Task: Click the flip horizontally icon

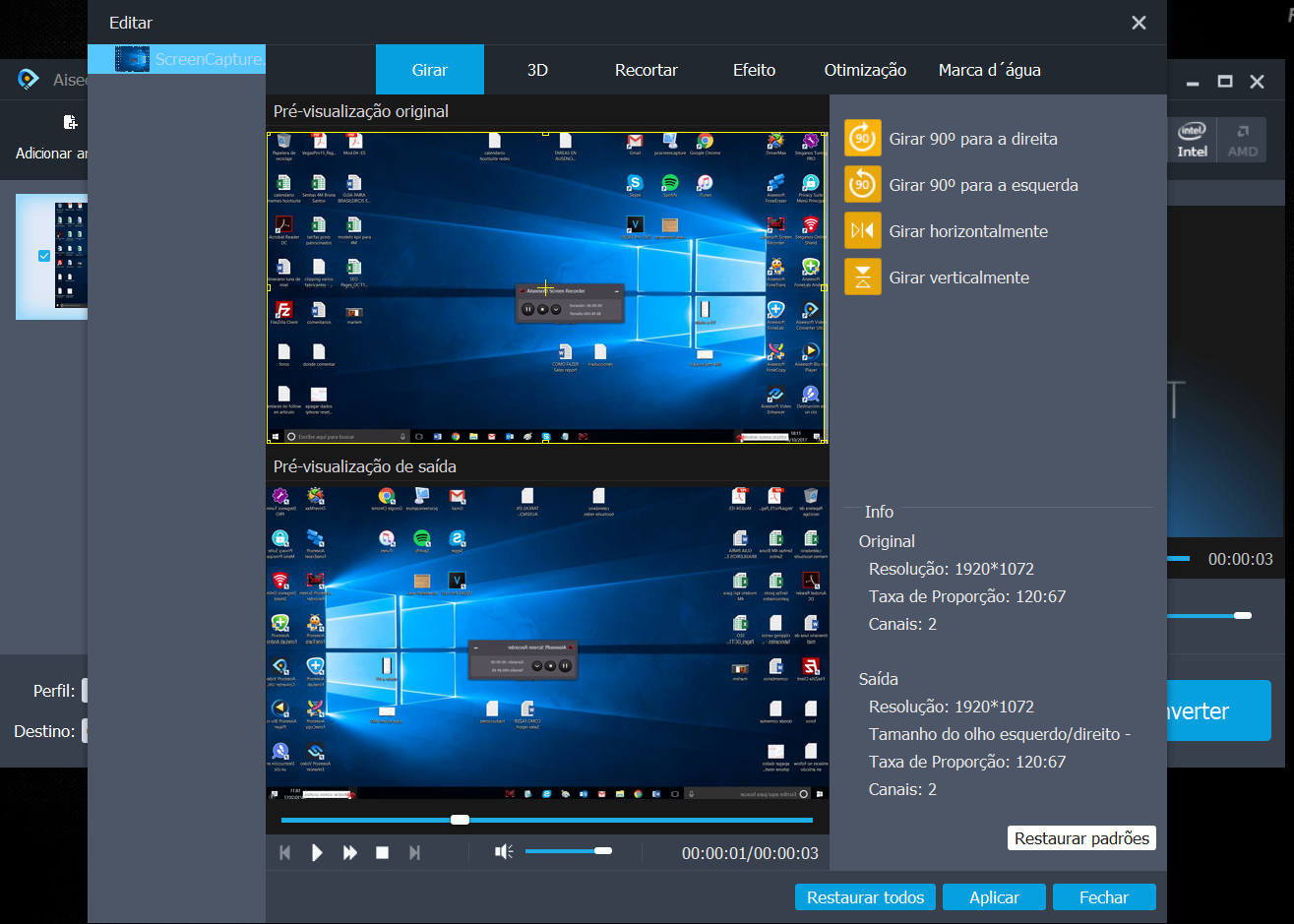Action: (863, 231)
